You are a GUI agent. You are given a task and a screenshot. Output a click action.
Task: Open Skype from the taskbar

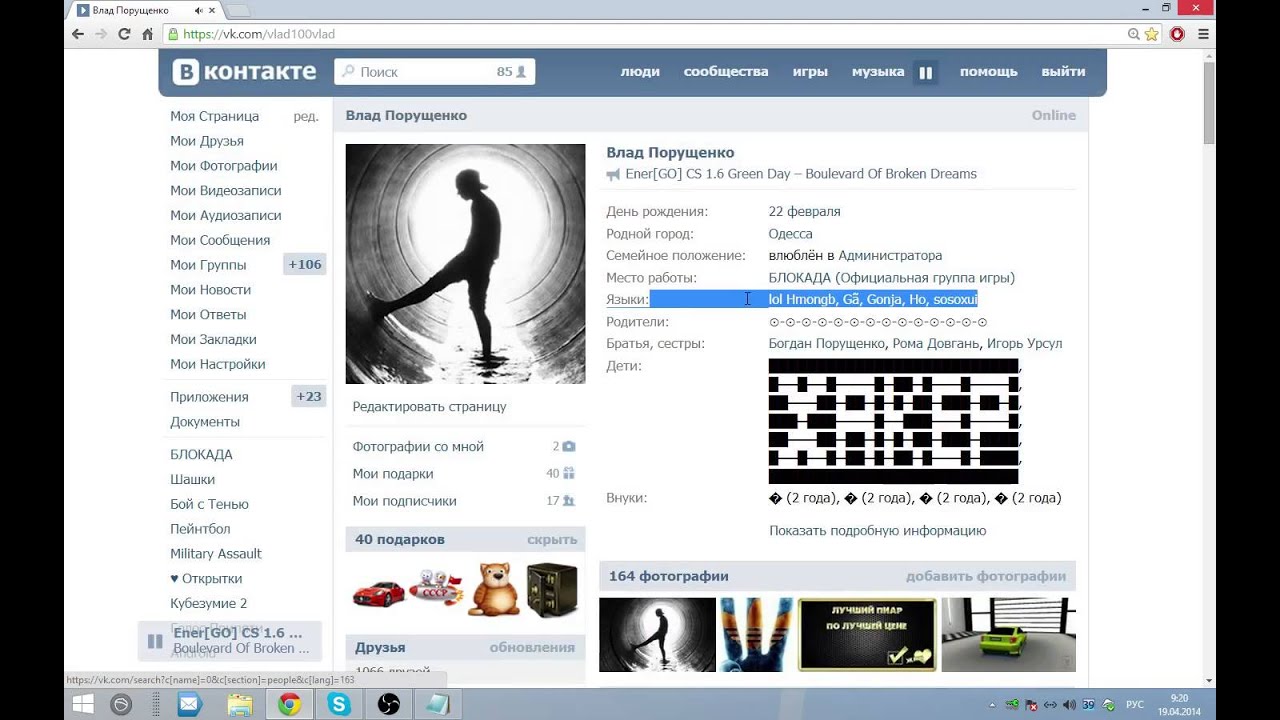[x=339, y=704]
